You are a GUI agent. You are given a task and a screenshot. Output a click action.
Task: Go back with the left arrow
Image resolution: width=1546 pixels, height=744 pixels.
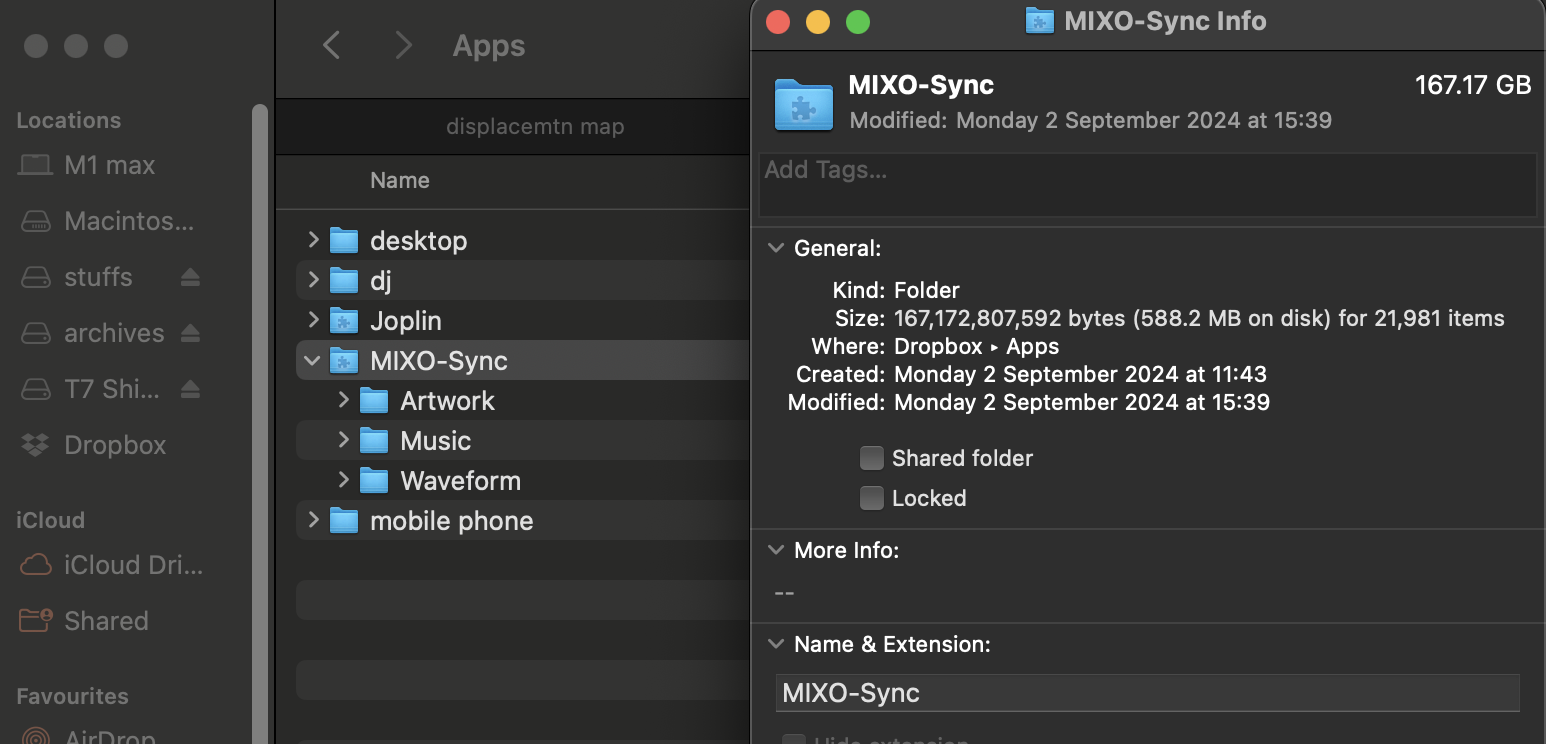click(x=332, y=46)
